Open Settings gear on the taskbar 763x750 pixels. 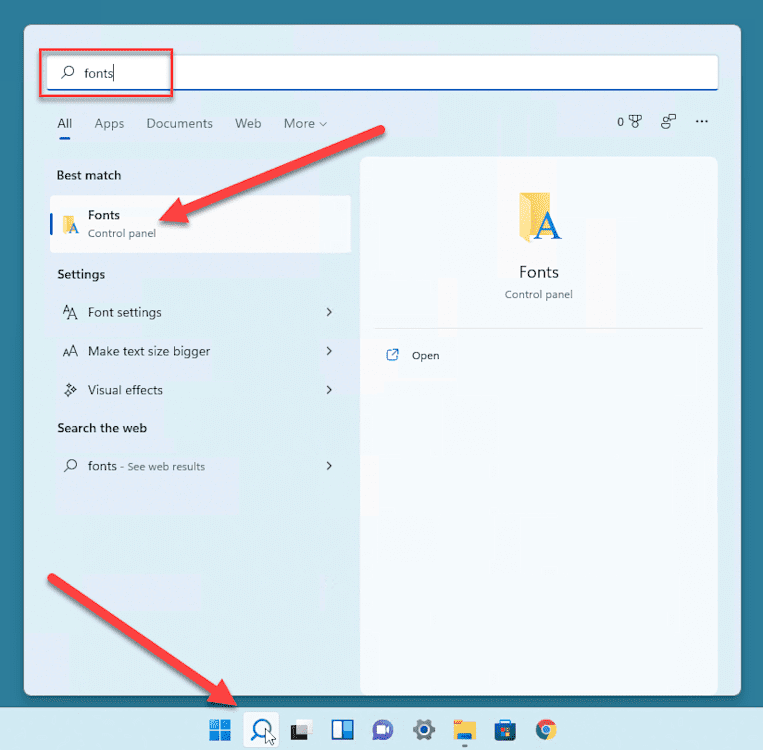pos(424,730)
